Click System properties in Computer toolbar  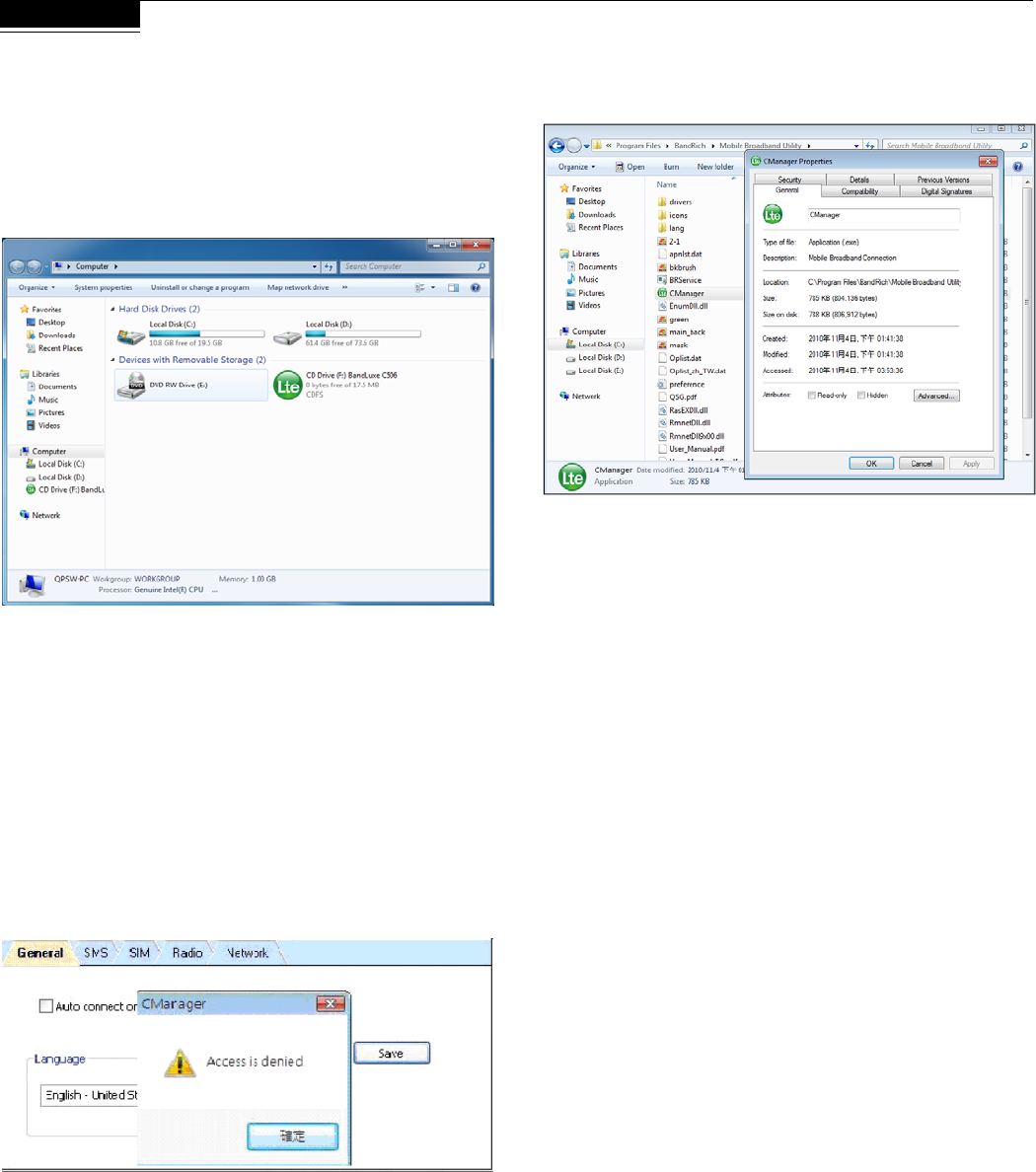pyautogui.click(x=104, y=288)
